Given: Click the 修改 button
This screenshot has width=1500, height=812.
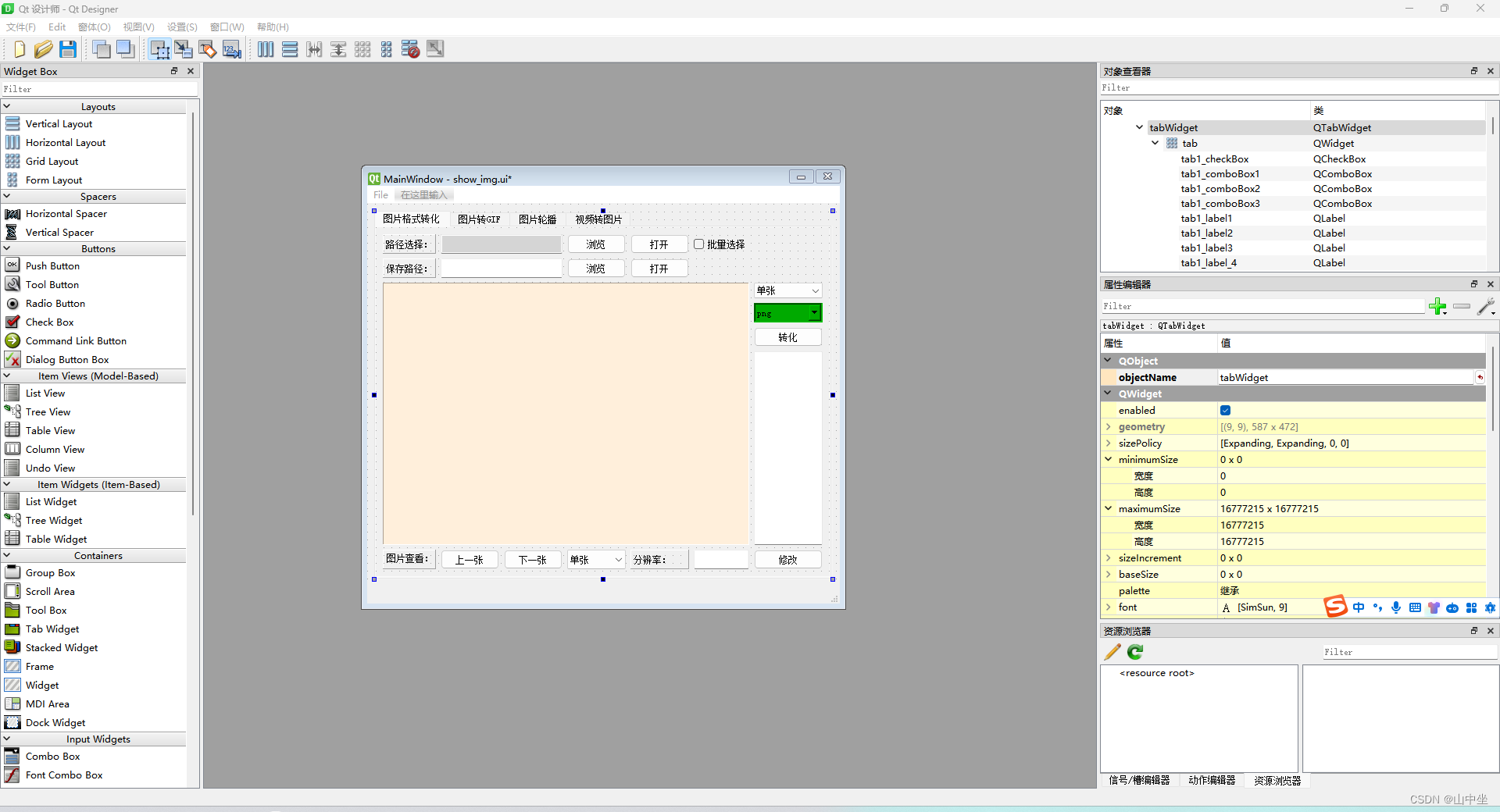Looking at the screenshot, I should (787, 560).
